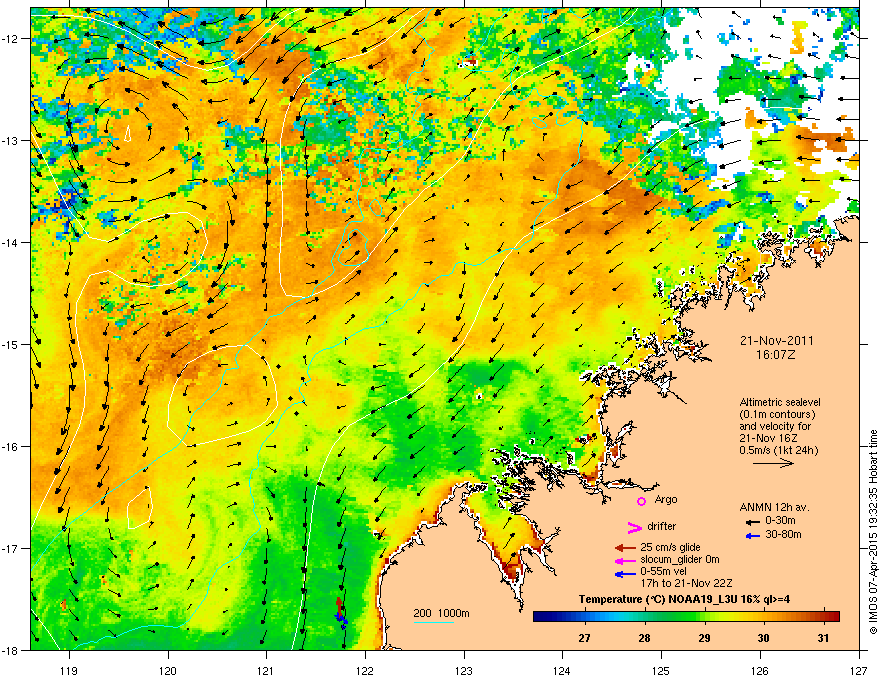Click the latitude axis label -13
Viewport: 880px width, 680px height.
point(11,140)
